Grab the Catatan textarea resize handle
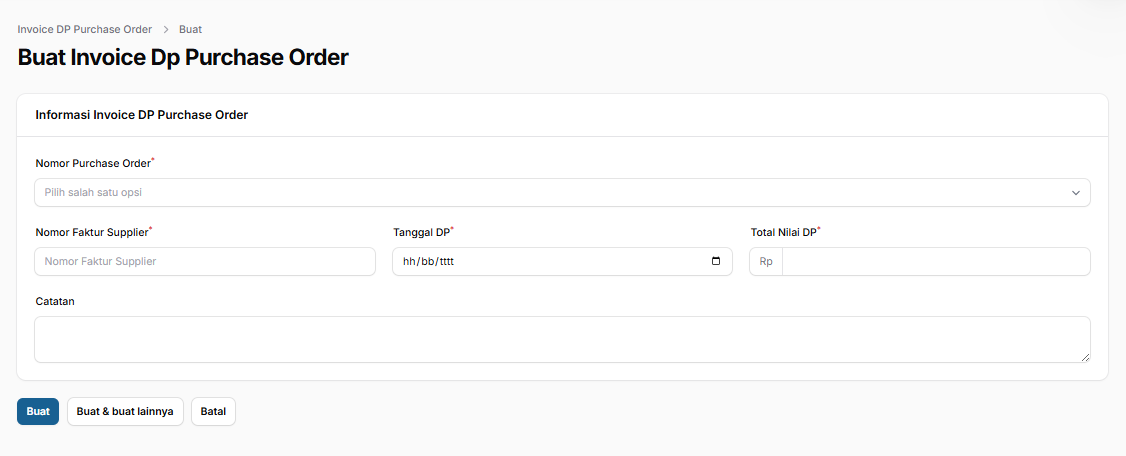1126x456 pixels. click(x=1085, y=357)
